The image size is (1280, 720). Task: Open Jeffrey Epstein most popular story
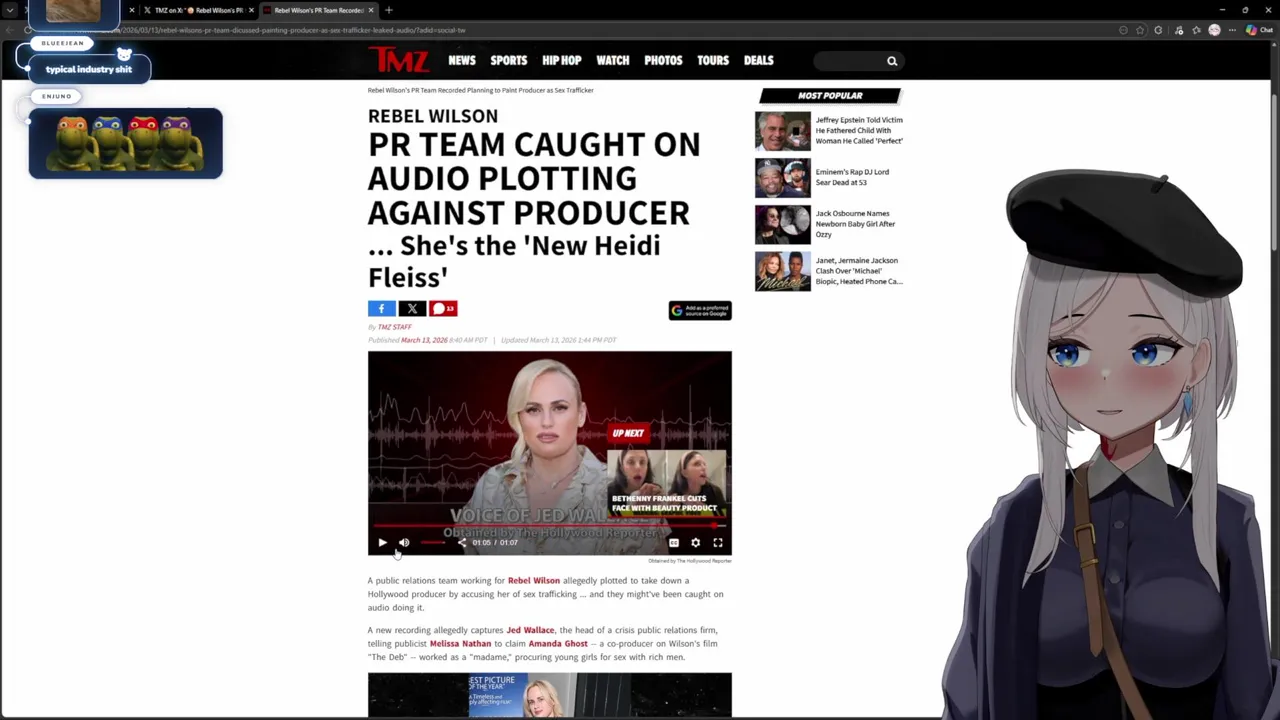859,130
